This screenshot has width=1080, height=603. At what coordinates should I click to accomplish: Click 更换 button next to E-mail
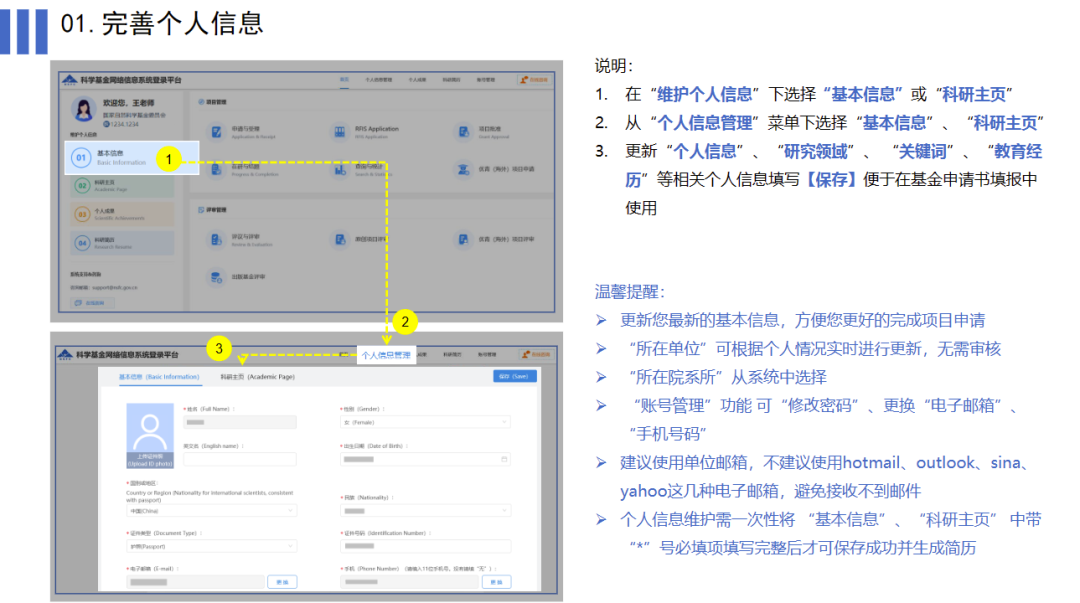pyautogui.click(x=282, y=582)
